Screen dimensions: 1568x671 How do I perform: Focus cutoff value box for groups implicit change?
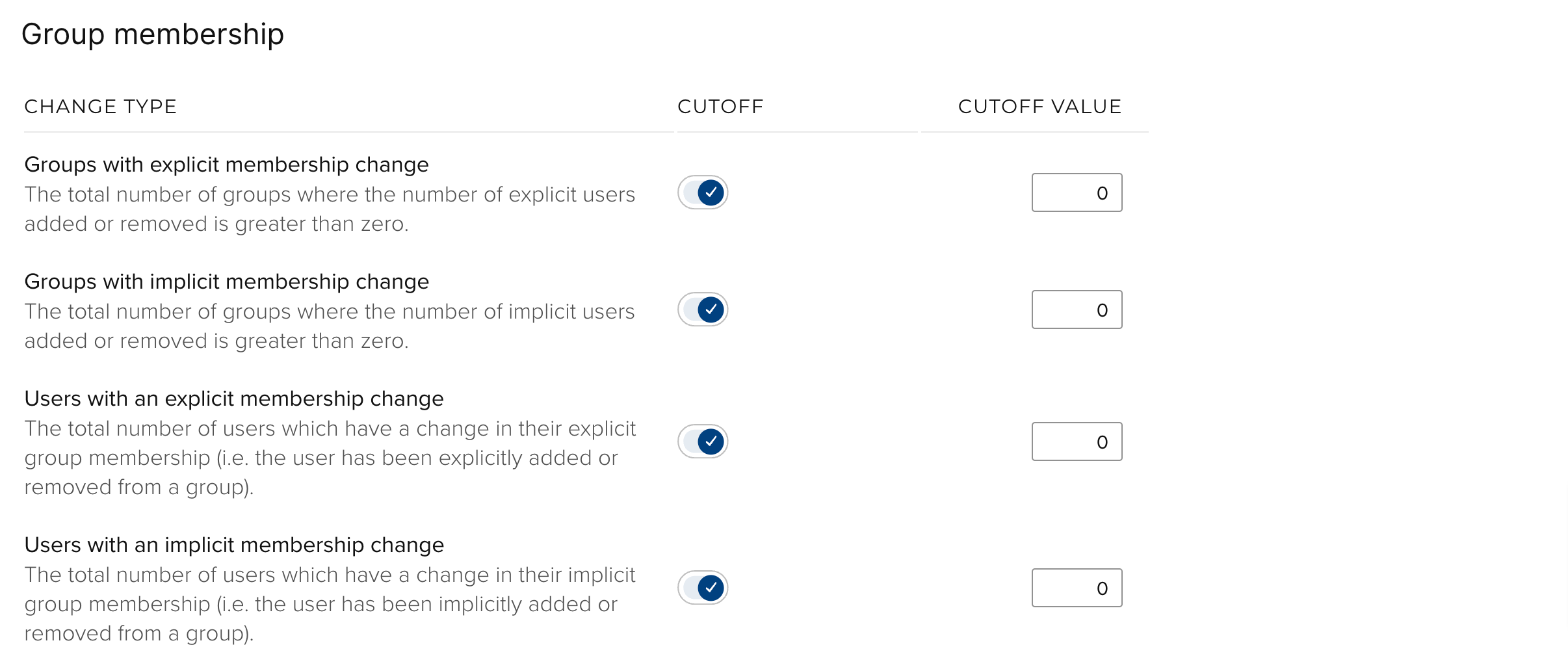click(x=1077, y=309)
